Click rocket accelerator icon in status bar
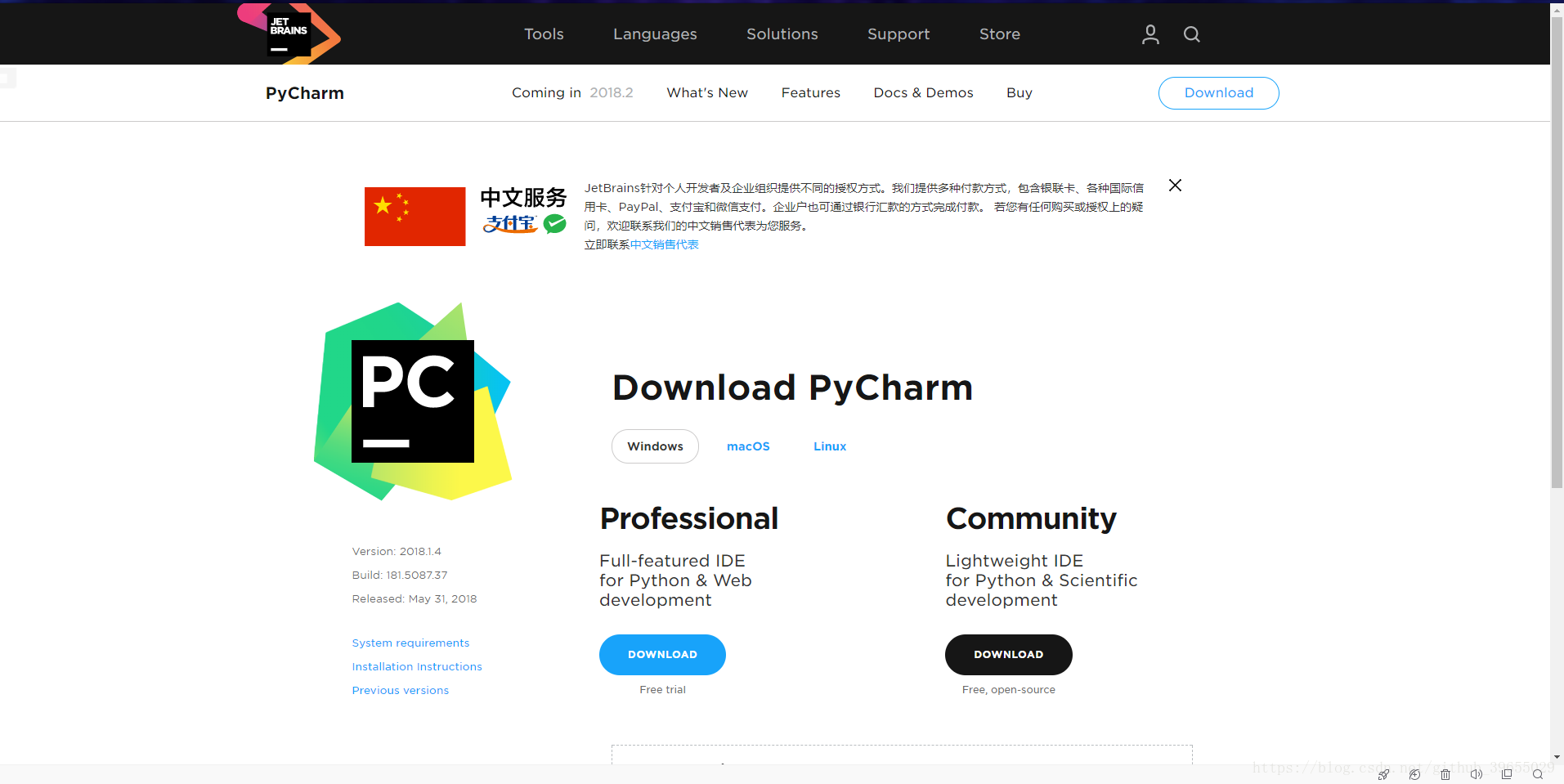The image size is (1564, 784). [x=1383, y=774]
